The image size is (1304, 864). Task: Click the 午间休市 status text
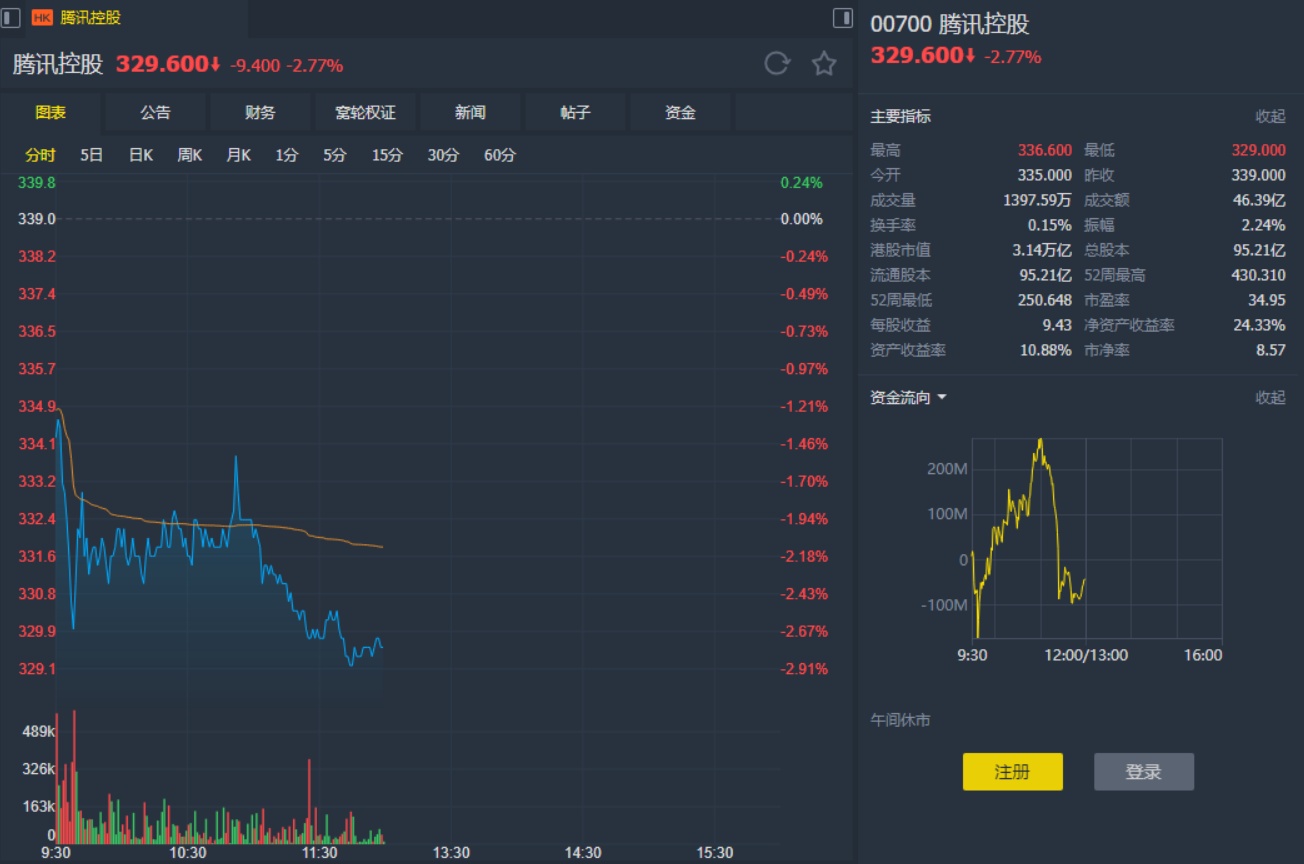900,720
